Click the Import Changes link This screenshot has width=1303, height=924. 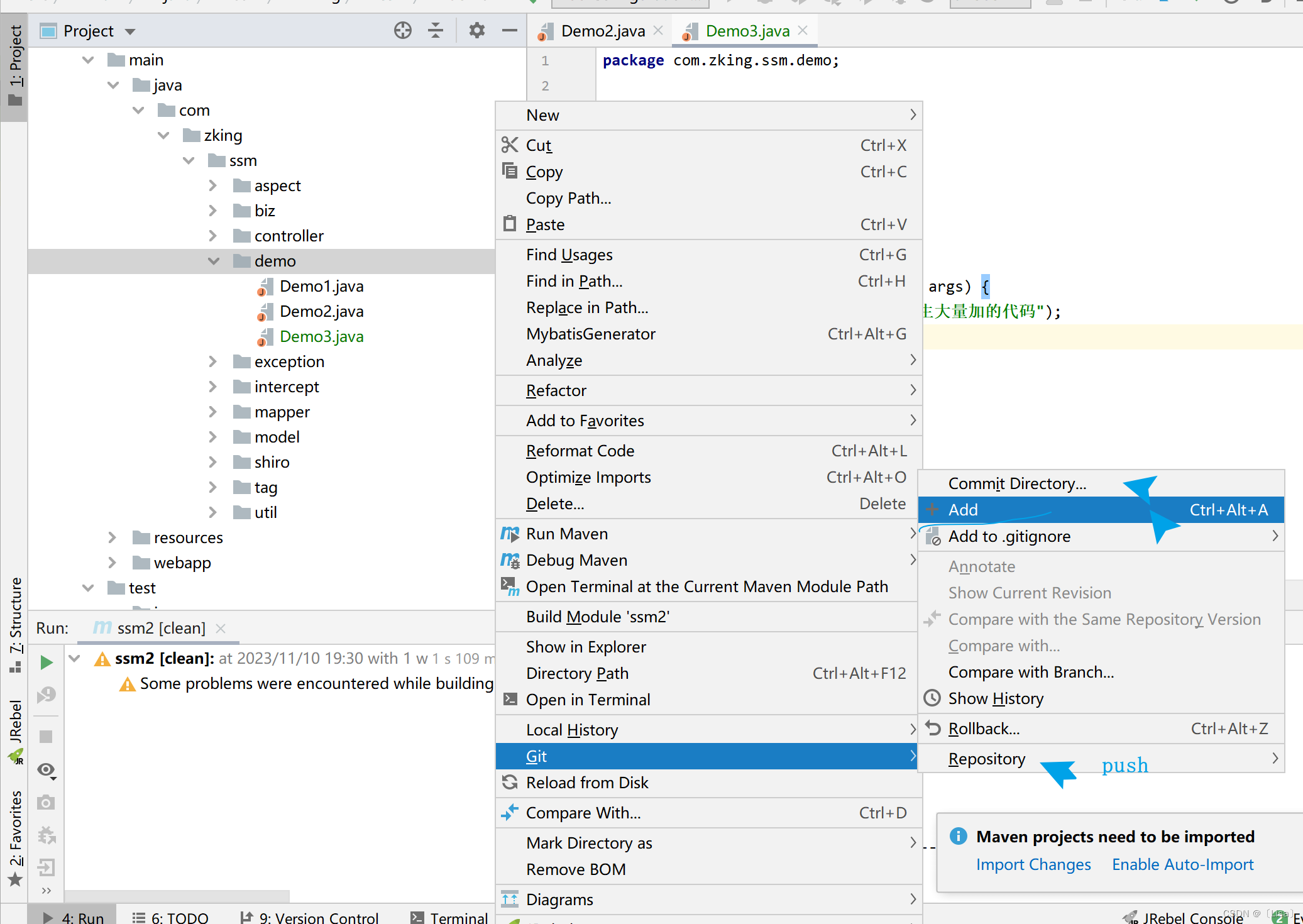(1033, 864)
